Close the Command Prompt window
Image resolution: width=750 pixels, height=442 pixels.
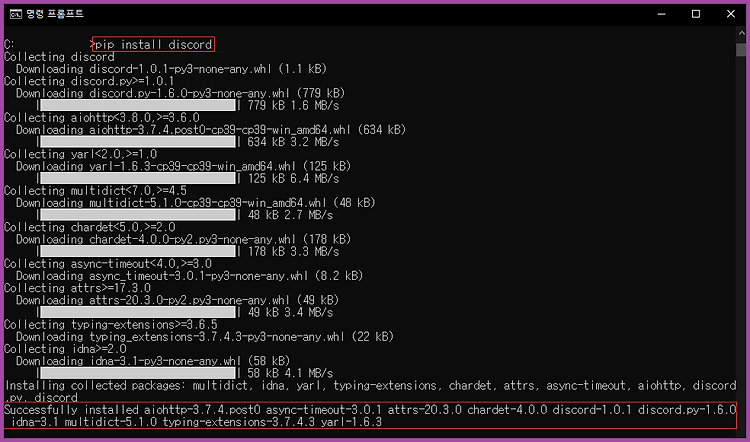pos(730,14)
